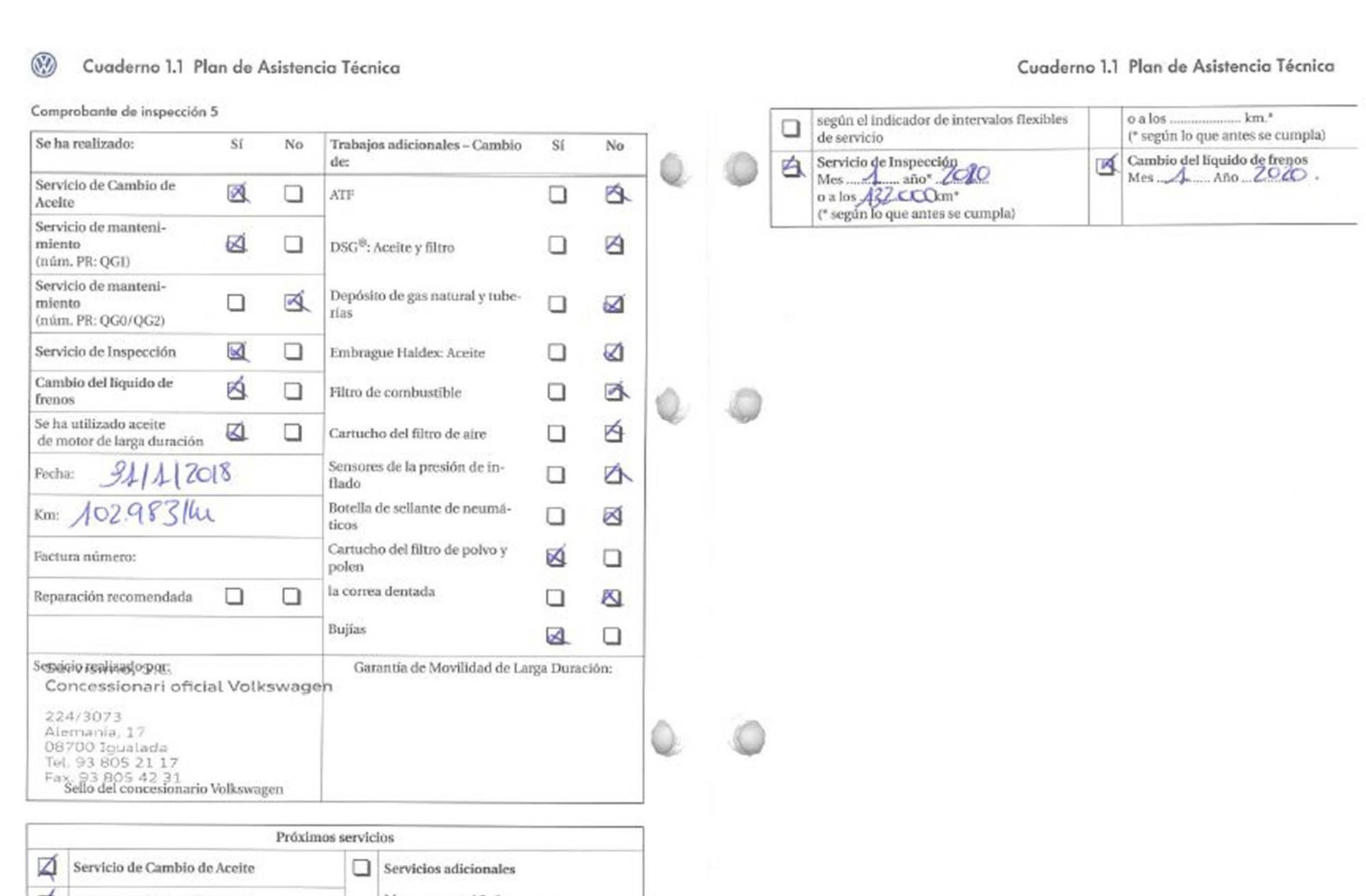
Task: Click the 'Se ha realizado:' column header
Action: click(x=85, y=144)
